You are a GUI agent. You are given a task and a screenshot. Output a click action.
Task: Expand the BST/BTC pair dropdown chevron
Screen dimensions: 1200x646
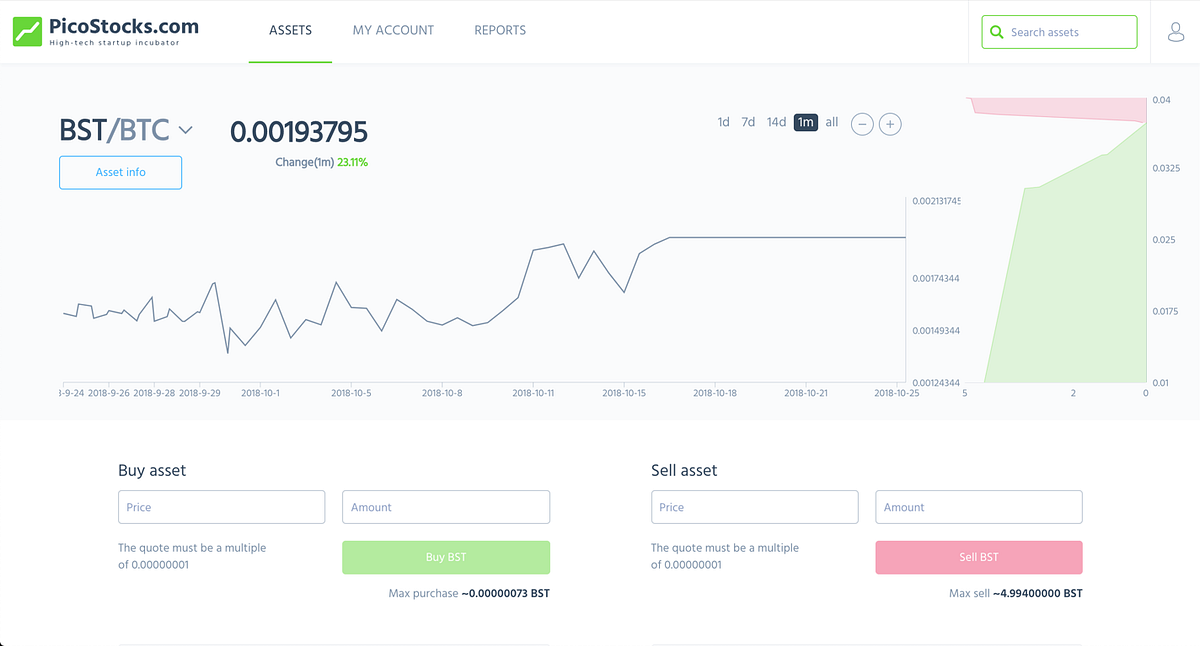click(x=185, y=130)
